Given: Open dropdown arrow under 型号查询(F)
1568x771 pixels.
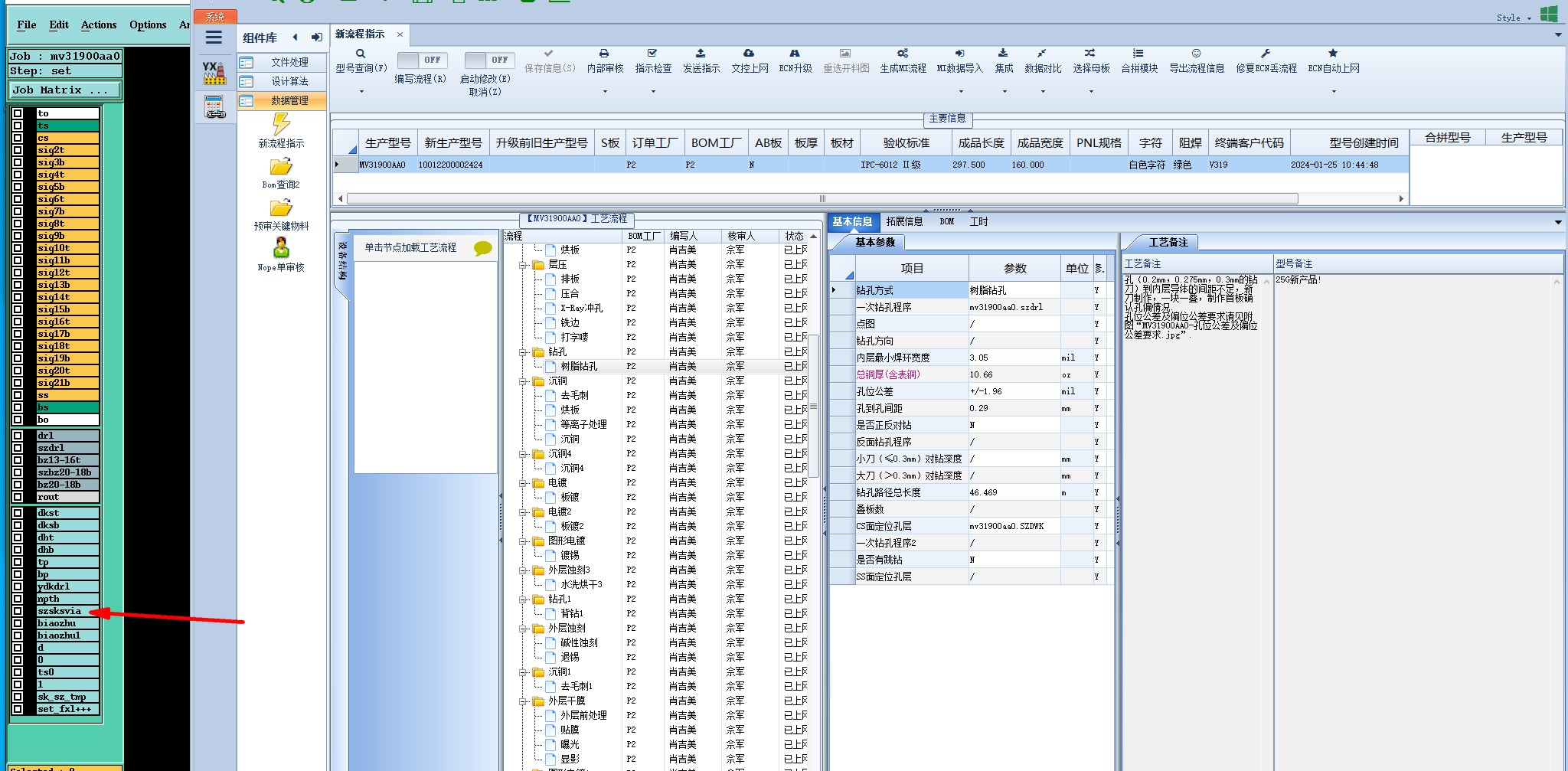Looking at the screenshot, I should [x=361, y=92].
